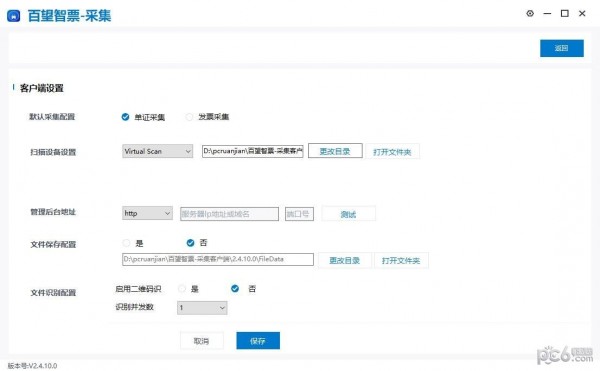Select the 发票采集 radio option
600x371 pixels.
point(189,117)
